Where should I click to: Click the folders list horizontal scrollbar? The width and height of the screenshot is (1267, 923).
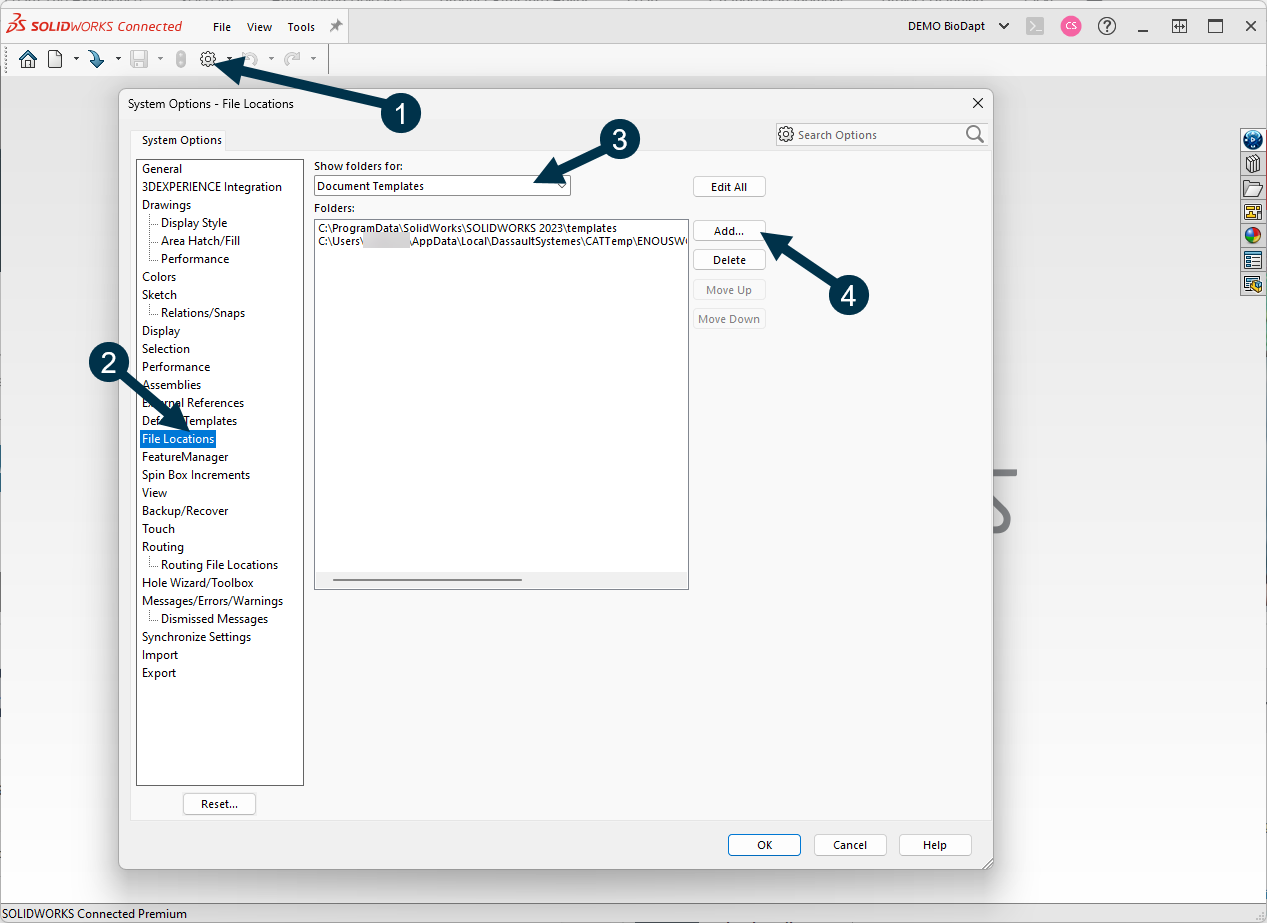pyautogui.click(x=427, y=579)
